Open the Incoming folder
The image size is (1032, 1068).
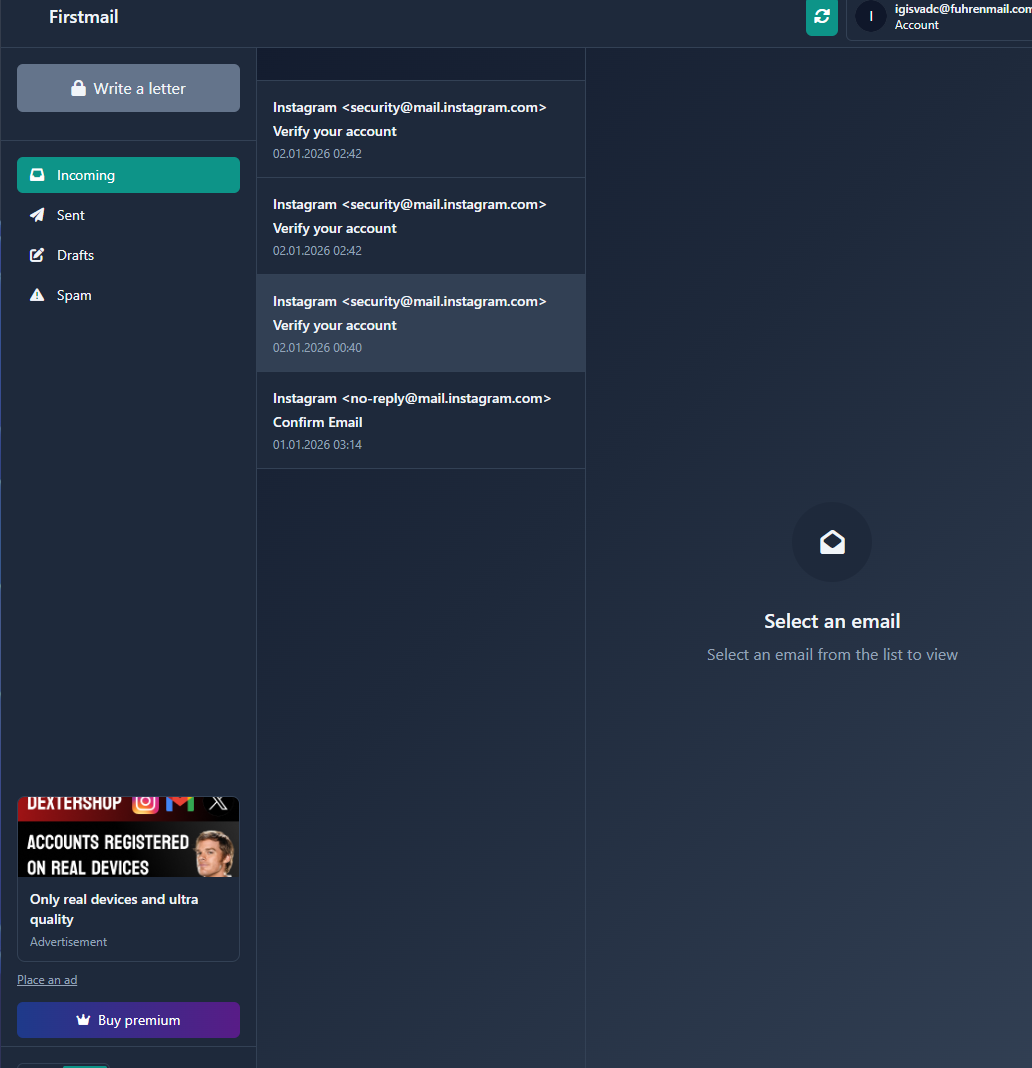128,175
